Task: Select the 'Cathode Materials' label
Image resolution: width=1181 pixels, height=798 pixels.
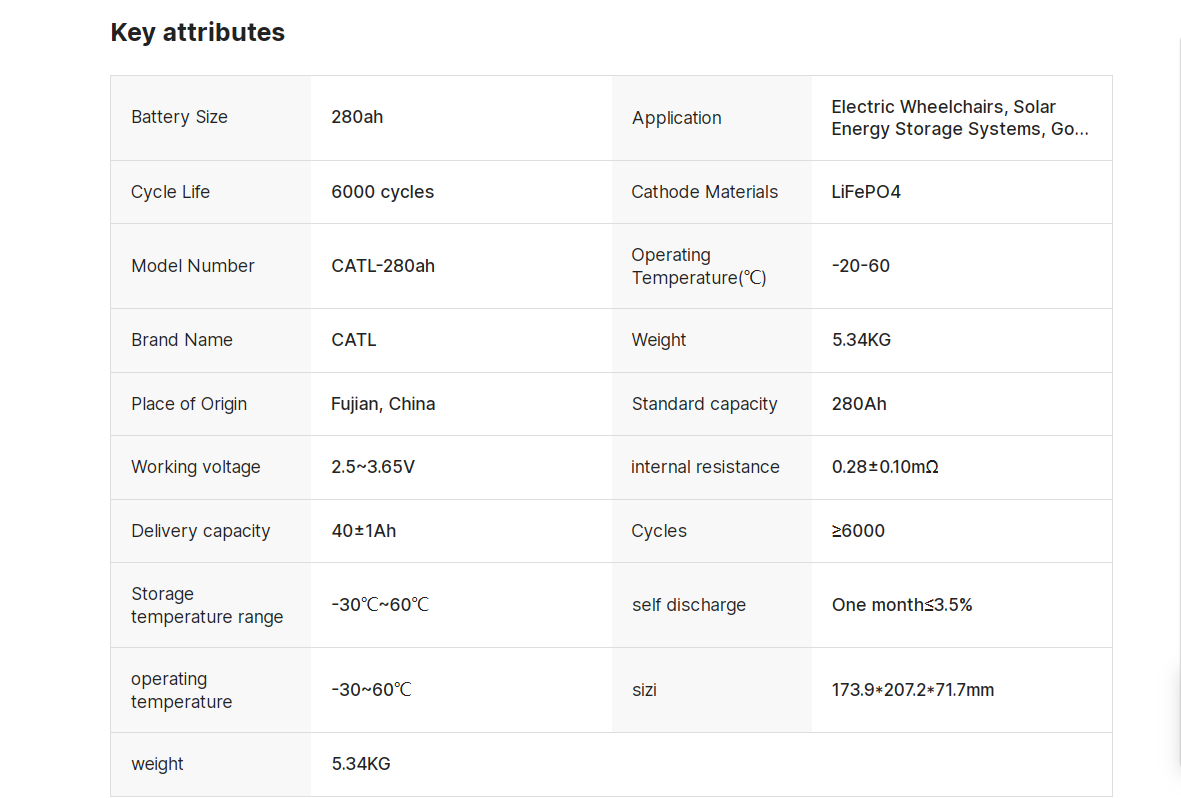Action: (704, 192)
